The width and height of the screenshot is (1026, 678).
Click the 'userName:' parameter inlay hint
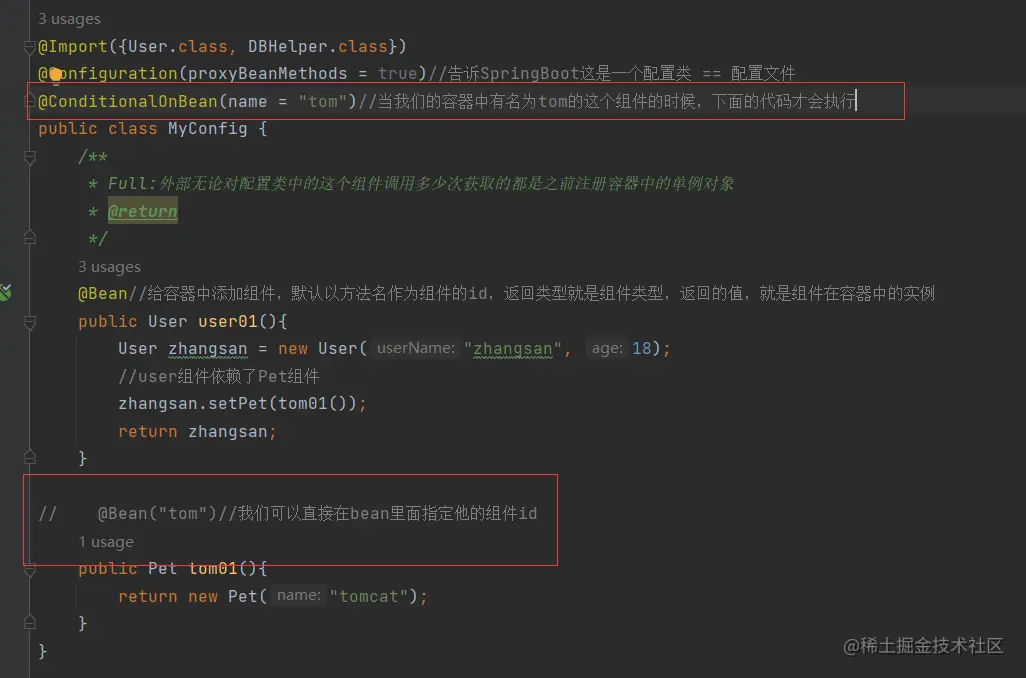click(x=416, y=348)
